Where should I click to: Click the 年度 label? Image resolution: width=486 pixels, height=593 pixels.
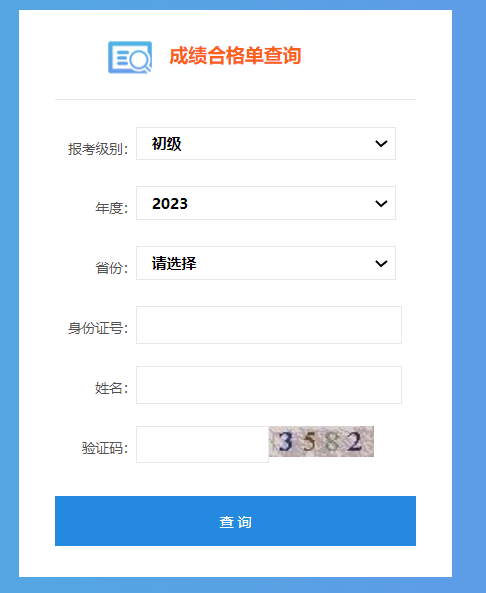[112, 208]
